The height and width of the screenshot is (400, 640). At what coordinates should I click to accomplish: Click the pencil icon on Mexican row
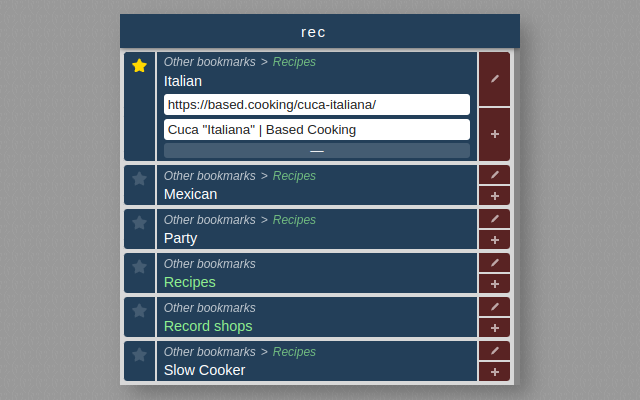[494, 175]
